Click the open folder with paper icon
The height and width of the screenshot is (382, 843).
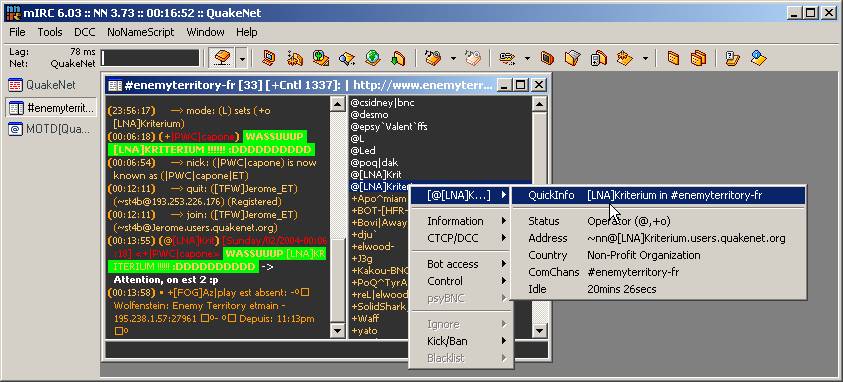coord(573,57)
